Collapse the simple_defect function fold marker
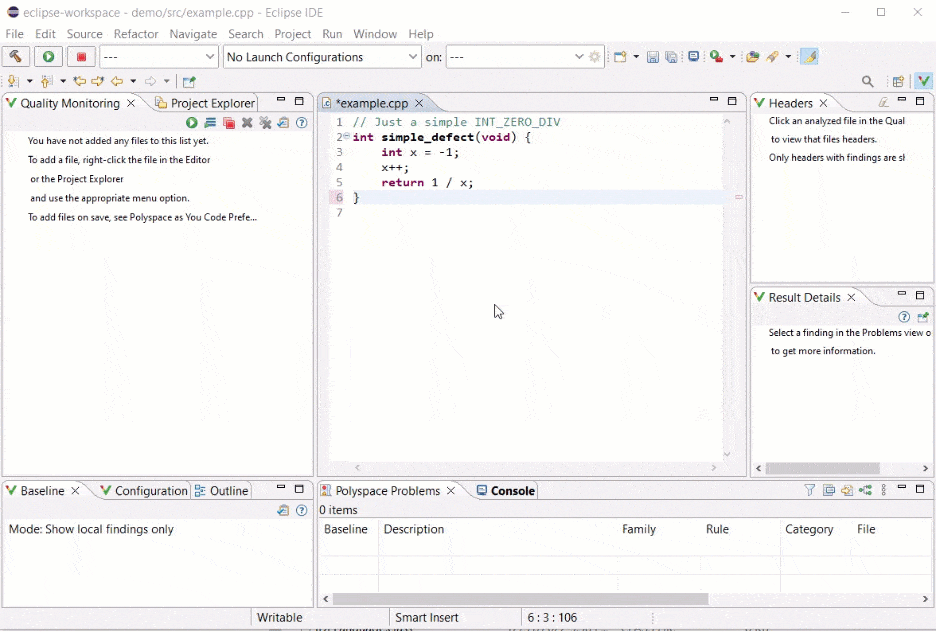936x632 pixels. point(346,137)
